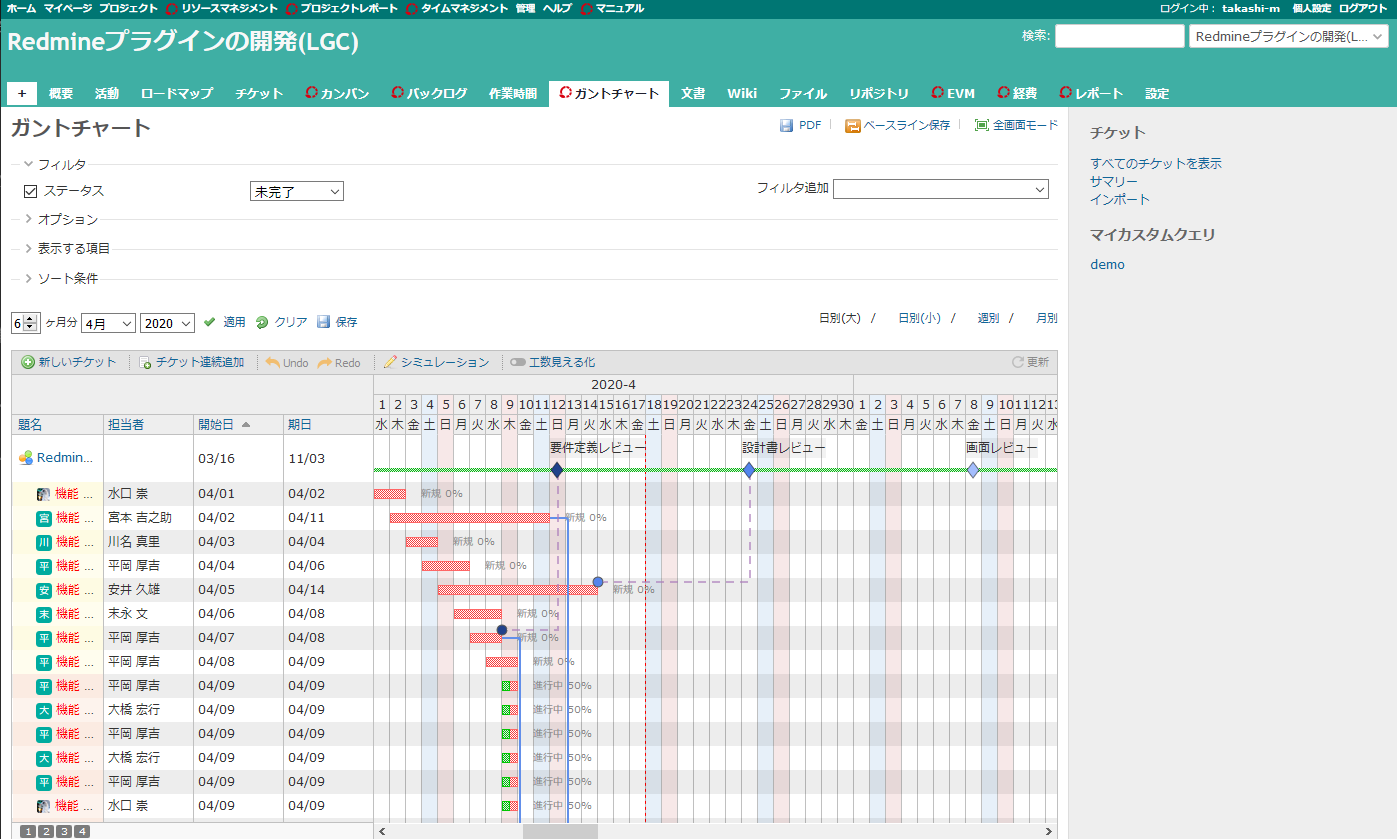Click avatar icon of 安井 久雄 row
The height and width of the screenshot is (839, 1397).
tap(44, 590)
